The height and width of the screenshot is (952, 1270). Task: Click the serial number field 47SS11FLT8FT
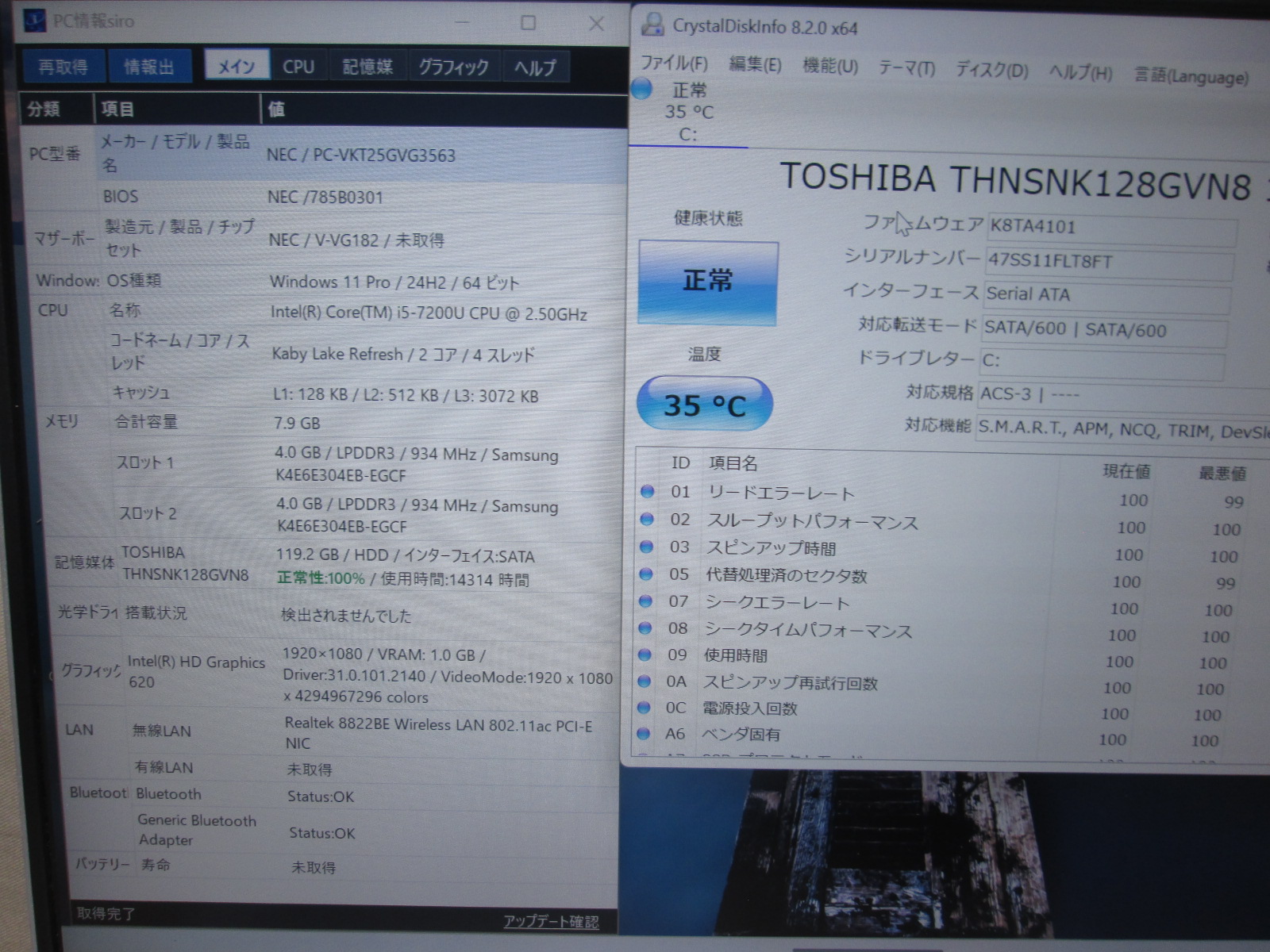pos(1110,263)
